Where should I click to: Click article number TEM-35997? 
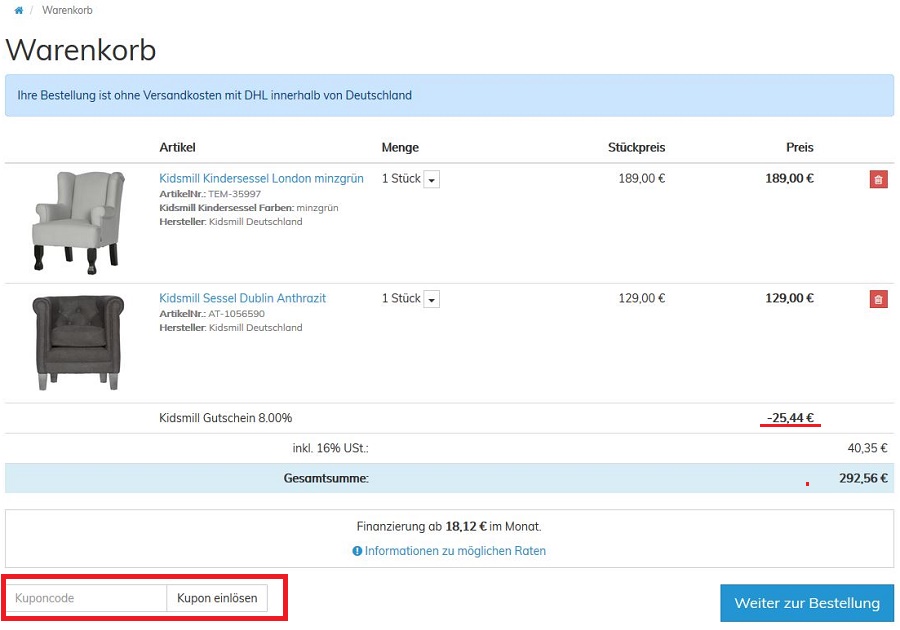tap(234, 194)
